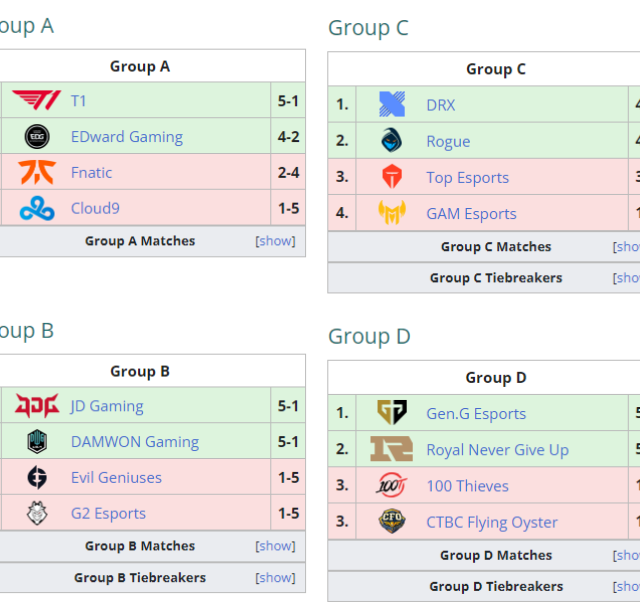Click the EDward Gaming logo icon
Image resolution: width=640 pixels, height=610 pixels.
click(37, 136)
